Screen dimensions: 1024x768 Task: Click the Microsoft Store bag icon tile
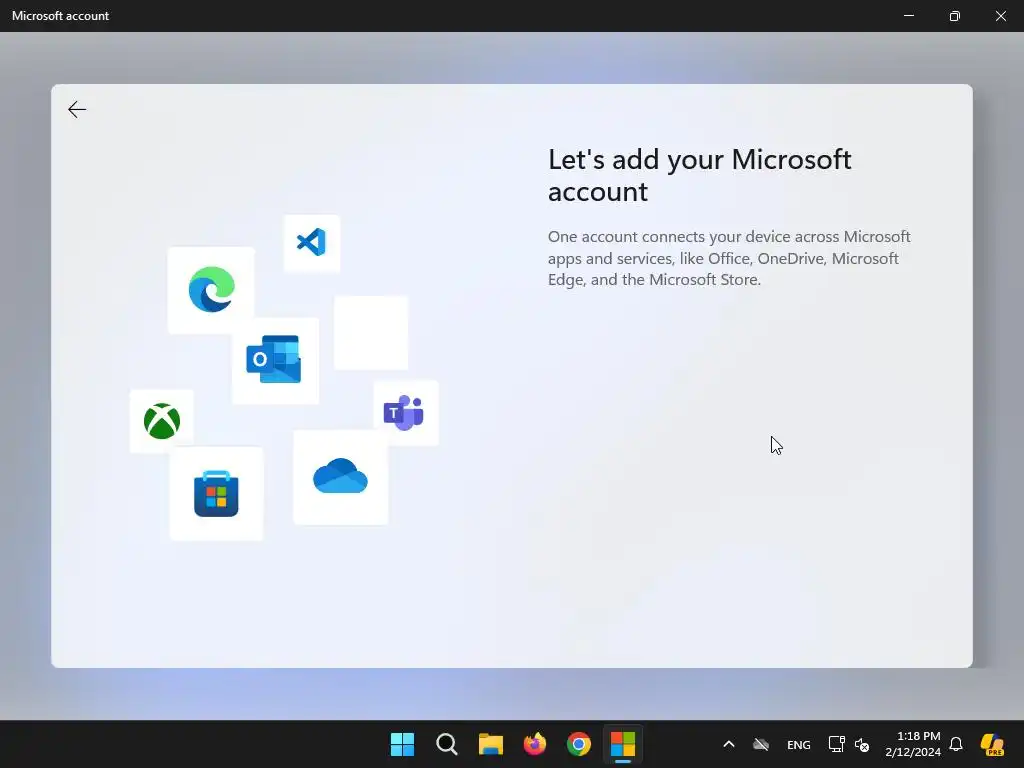pos(216,494)
